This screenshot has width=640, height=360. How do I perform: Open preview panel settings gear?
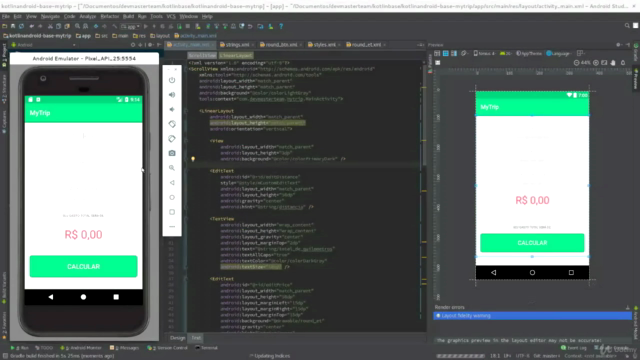tap(619, 45)
